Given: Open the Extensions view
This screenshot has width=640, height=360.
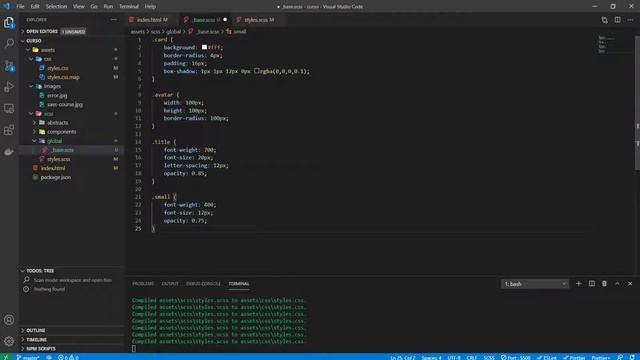Looking at the screenshot, I should (x=9, y=130).
